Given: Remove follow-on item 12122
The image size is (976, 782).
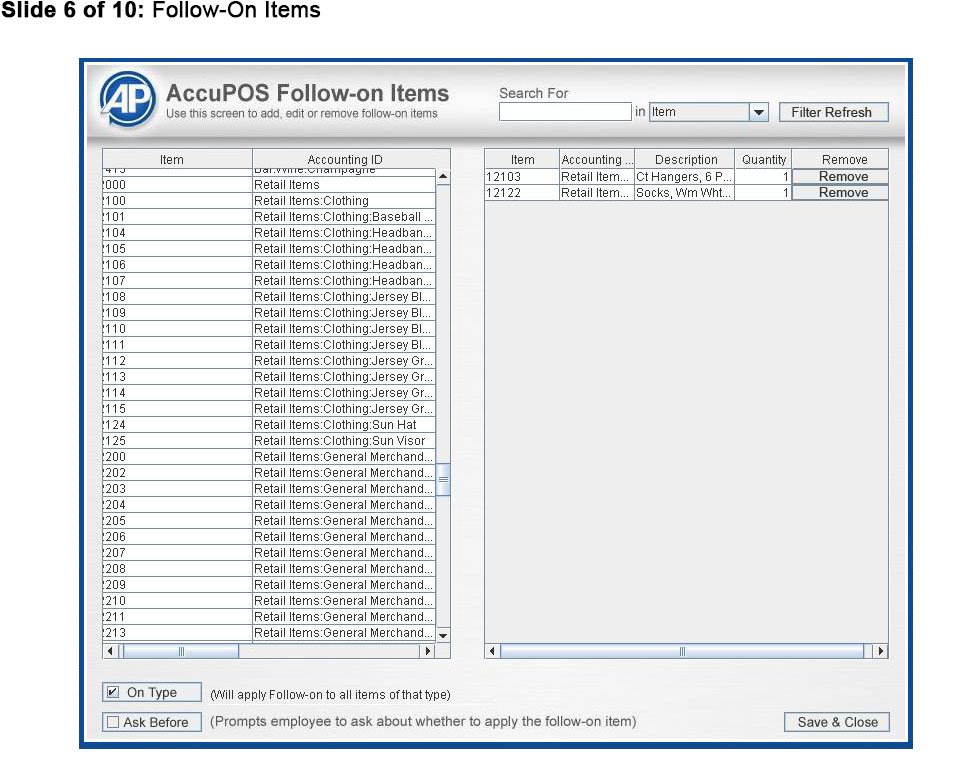Looking at the screenshot, I should [840, 193].
